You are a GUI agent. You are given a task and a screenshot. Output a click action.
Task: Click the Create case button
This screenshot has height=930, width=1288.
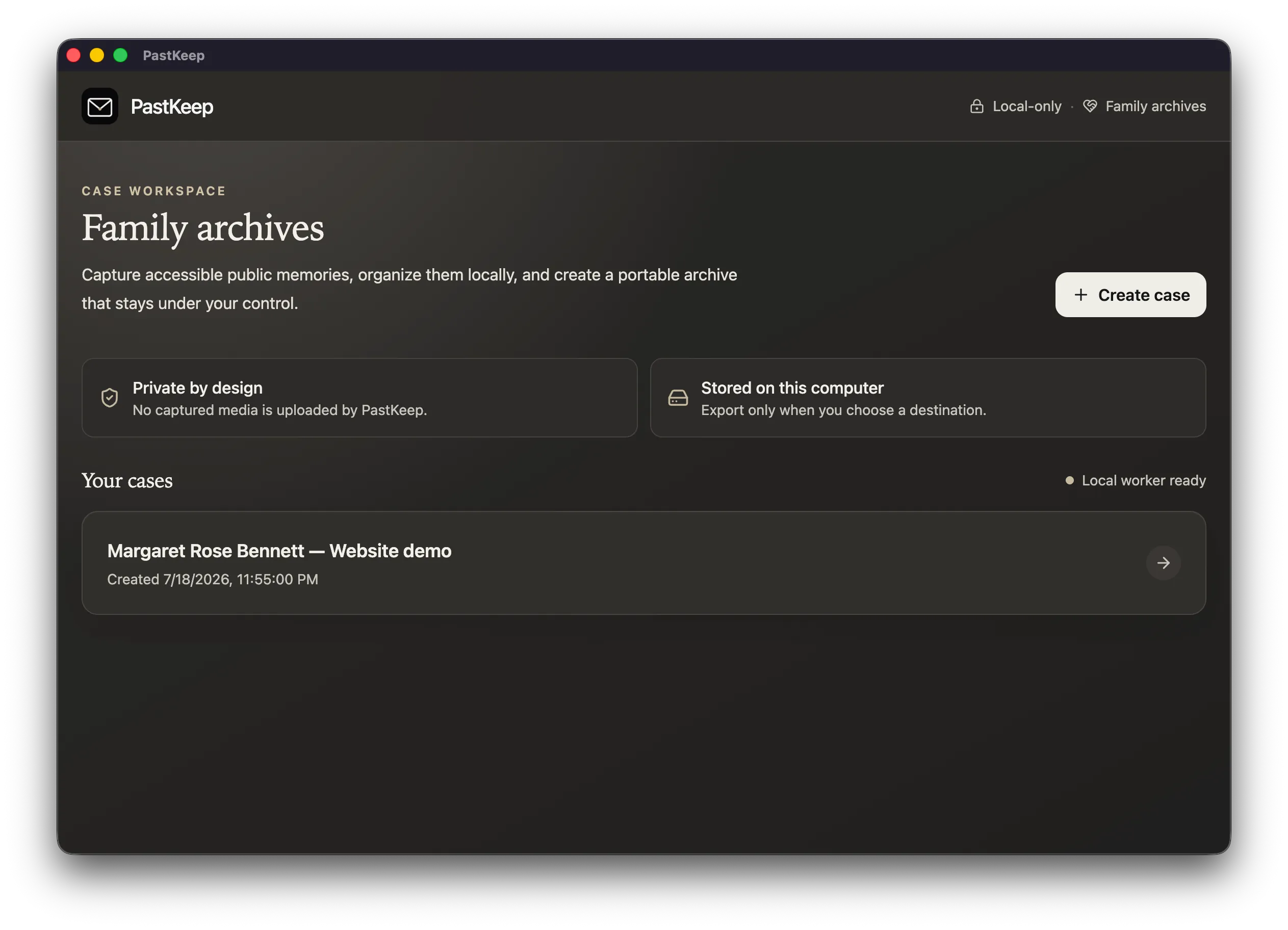point(1130,295)
